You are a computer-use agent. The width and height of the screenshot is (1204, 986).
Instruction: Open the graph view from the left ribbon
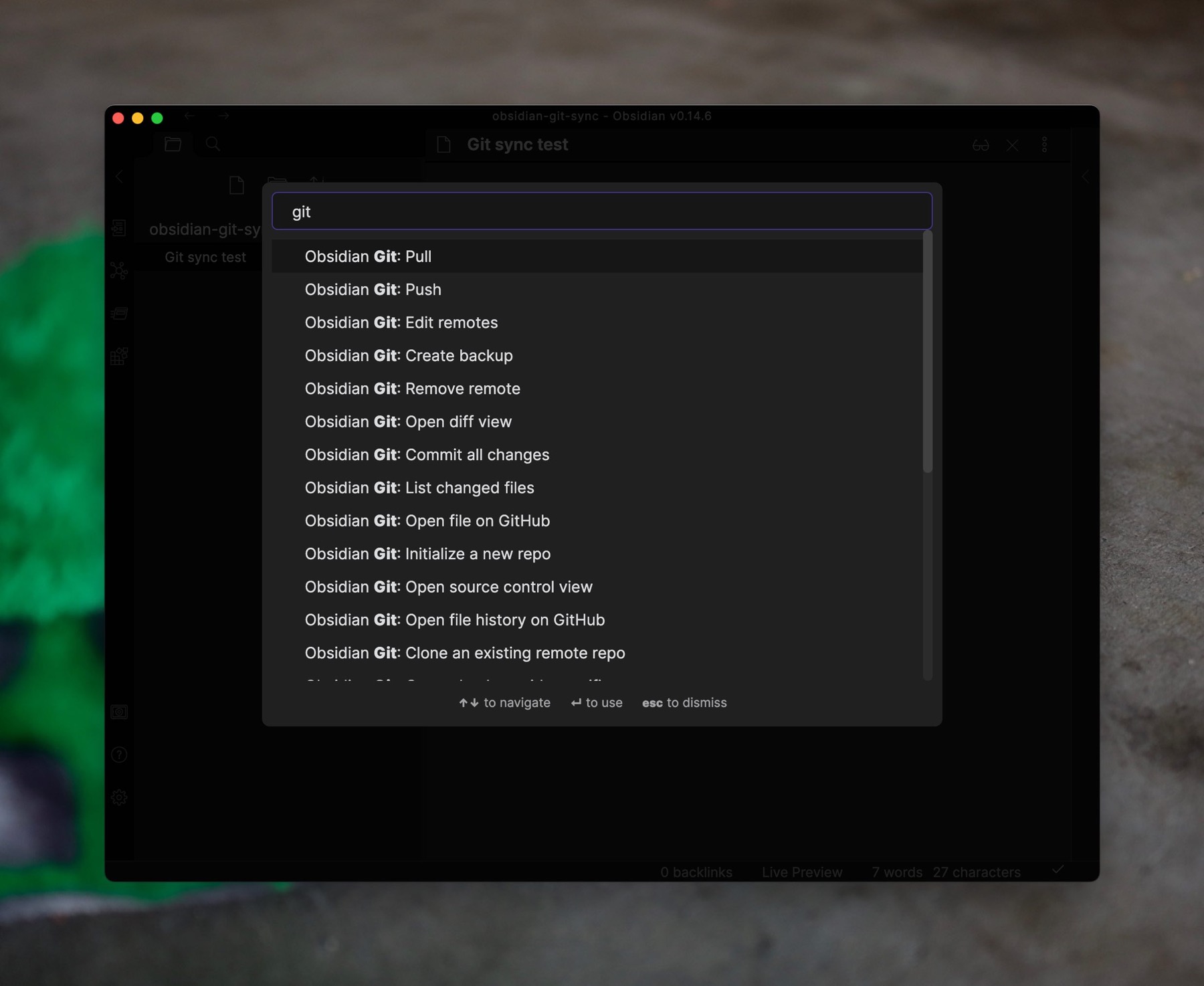click(119, 271)
